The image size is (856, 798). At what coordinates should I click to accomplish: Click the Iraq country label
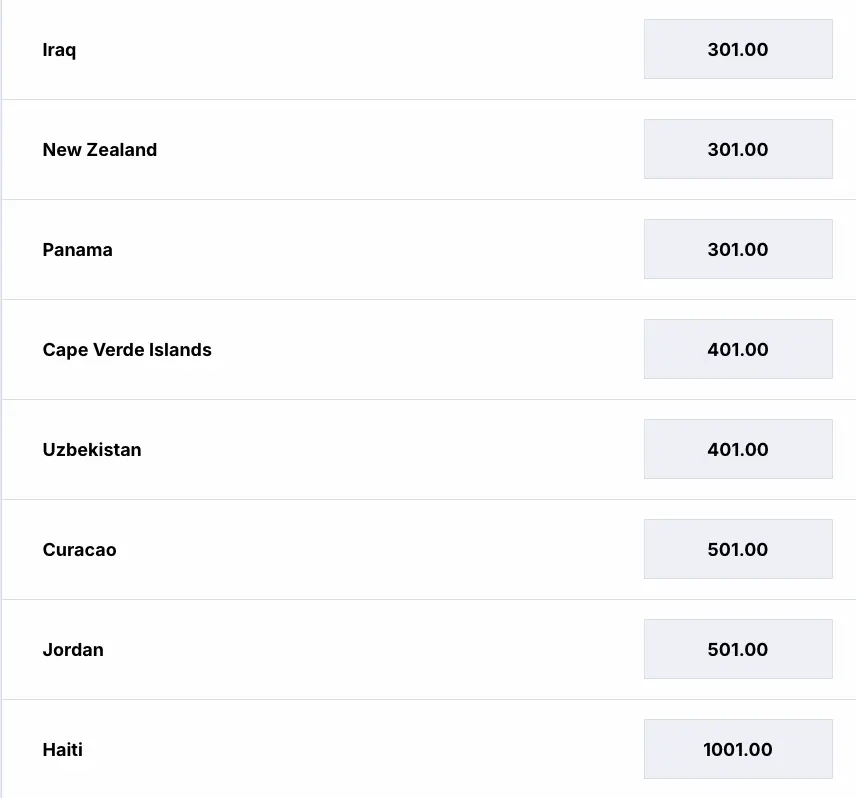pos(59,50)
